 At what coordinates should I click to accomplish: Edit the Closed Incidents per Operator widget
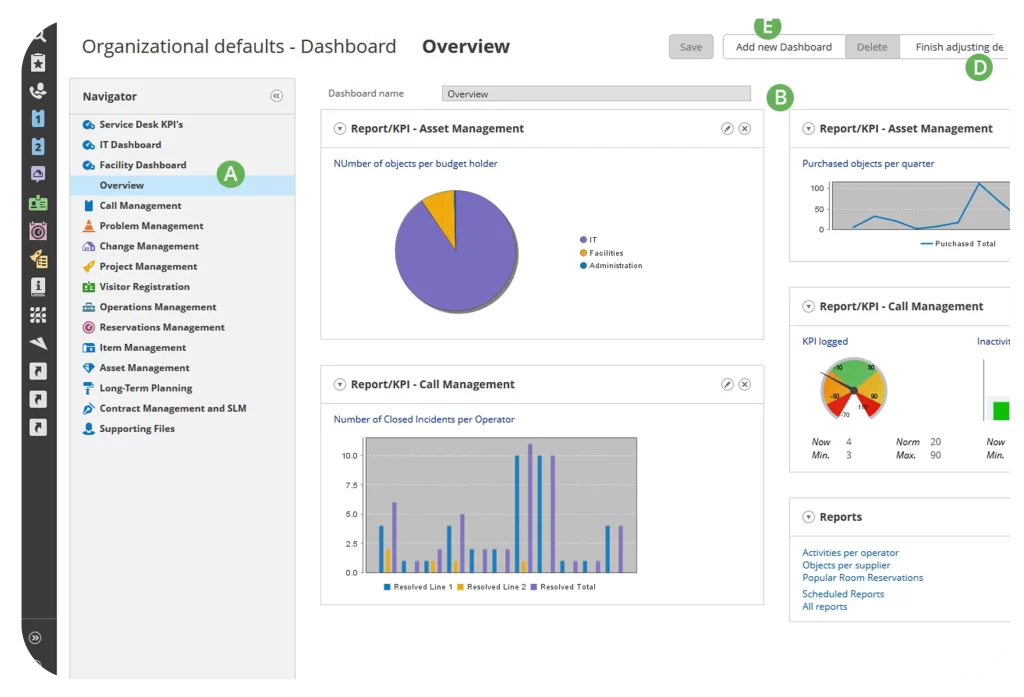point(727,385)
